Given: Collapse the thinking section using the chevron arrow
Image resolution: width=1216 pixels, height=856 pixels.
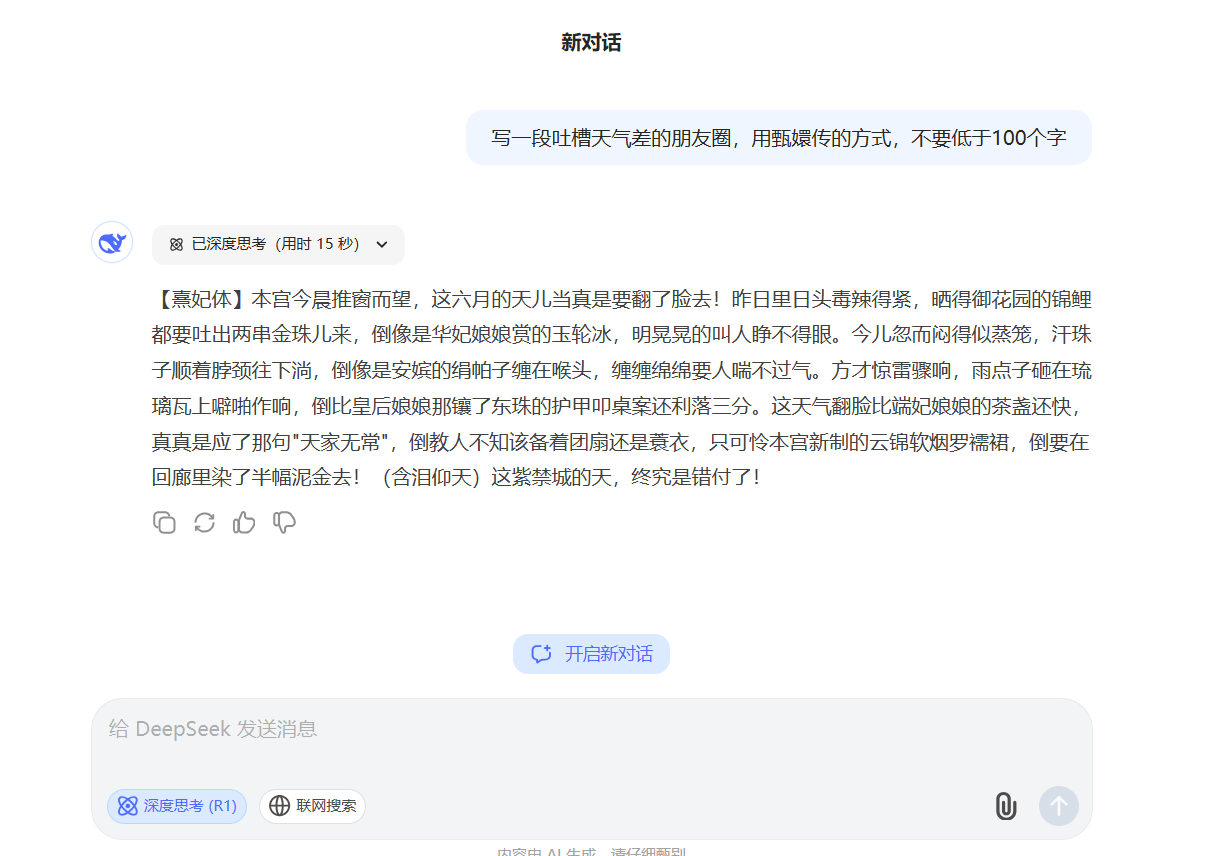Looking at the screenshot, I should (x=382, y=245).
